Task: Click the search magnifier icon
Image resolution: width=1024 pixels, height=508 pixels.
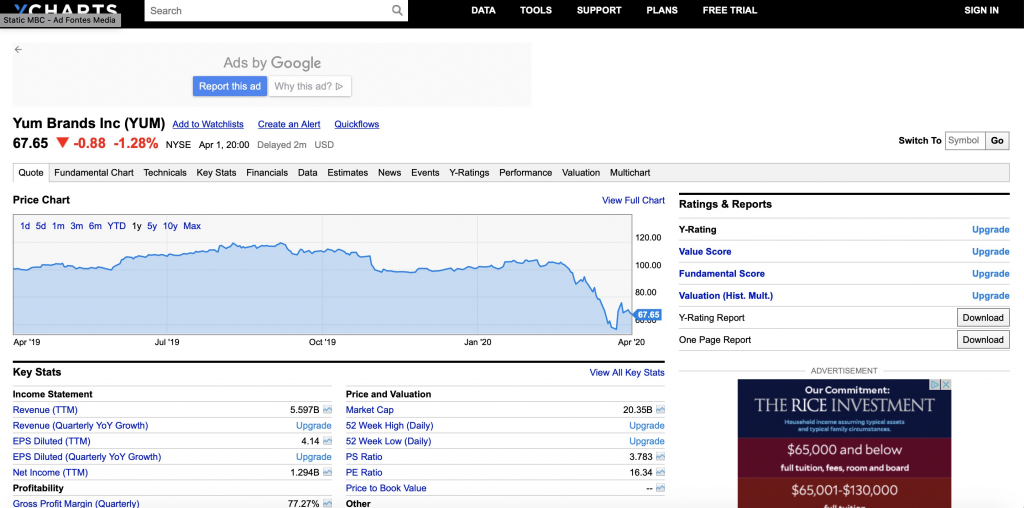Action: [397, 10]
